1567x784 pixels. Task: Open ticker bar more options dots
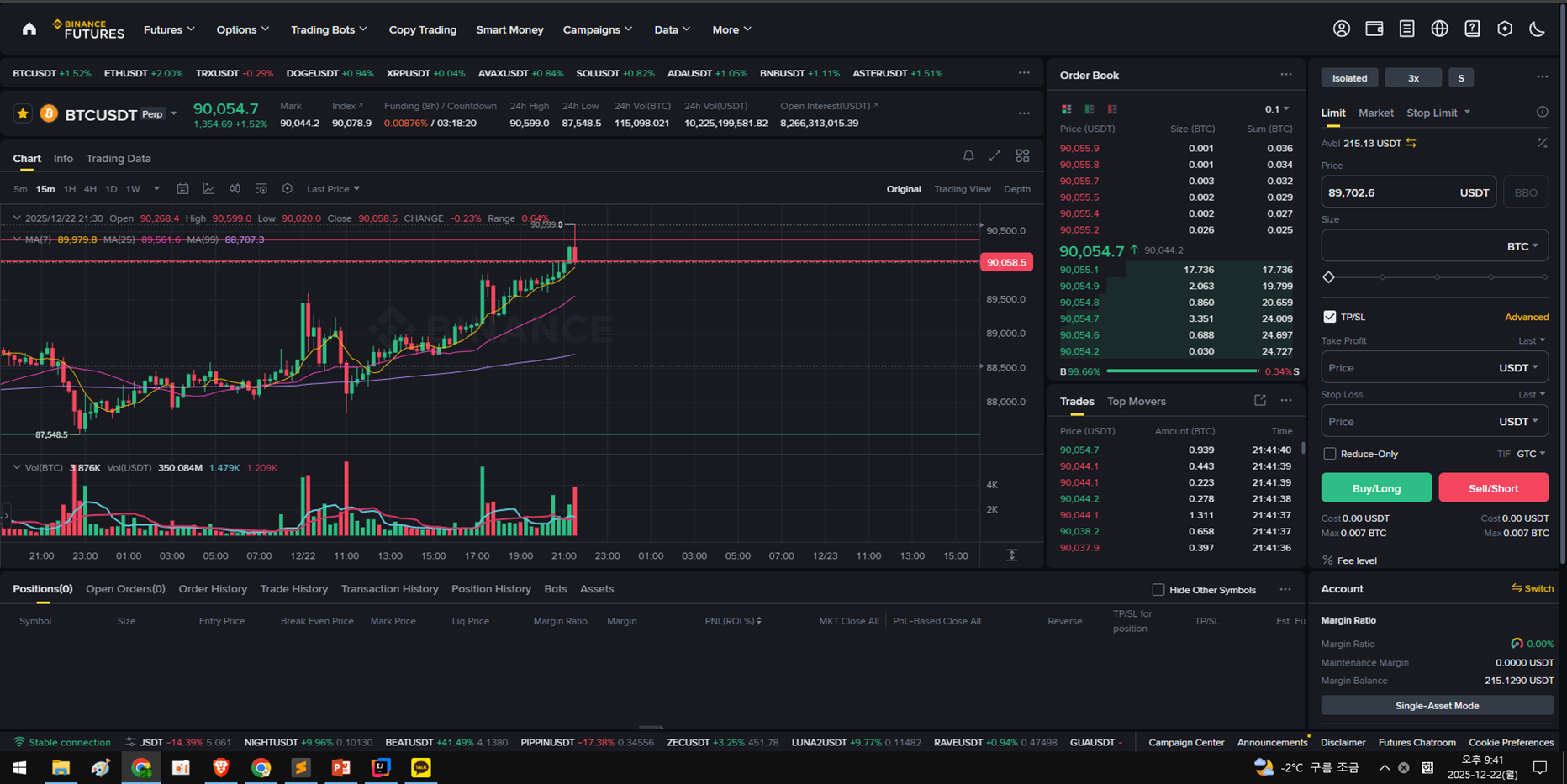1024,73
